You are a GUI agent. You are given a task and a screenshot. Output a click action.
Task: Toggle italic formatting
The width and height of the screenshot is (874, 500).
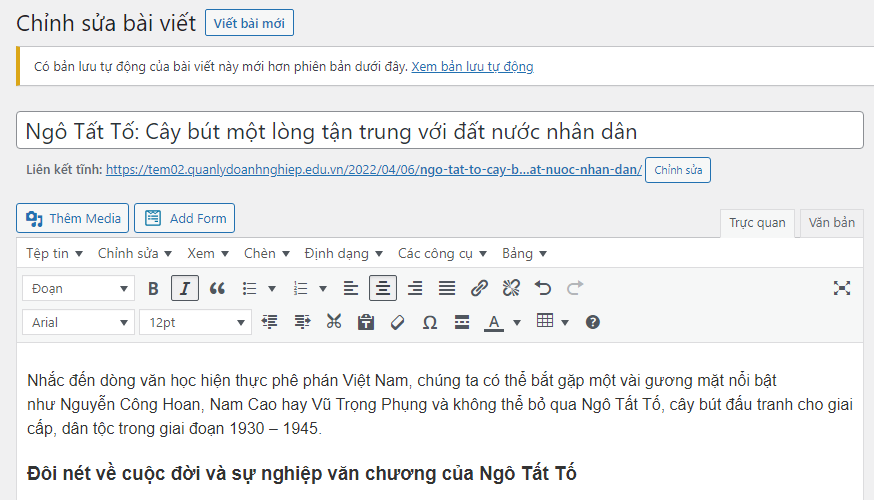[x=184, y=288]
